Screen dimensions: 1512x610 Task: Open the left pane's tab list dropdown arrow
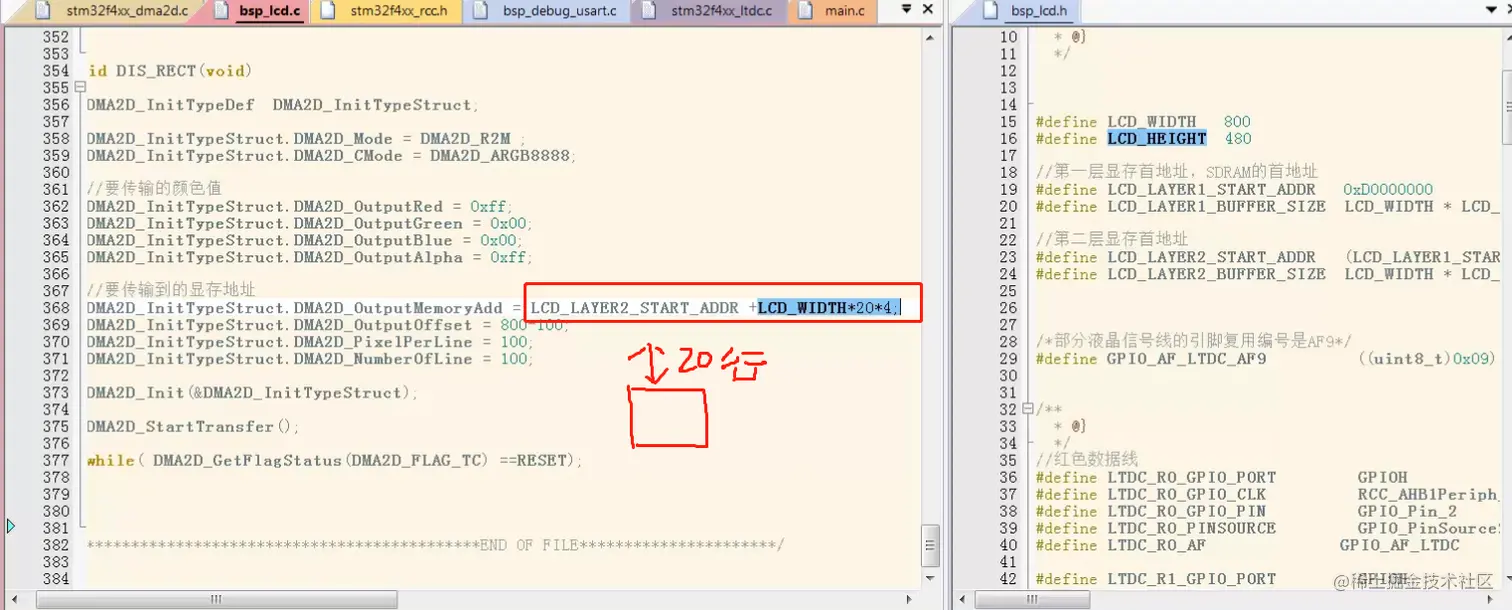tap(906, 10)
